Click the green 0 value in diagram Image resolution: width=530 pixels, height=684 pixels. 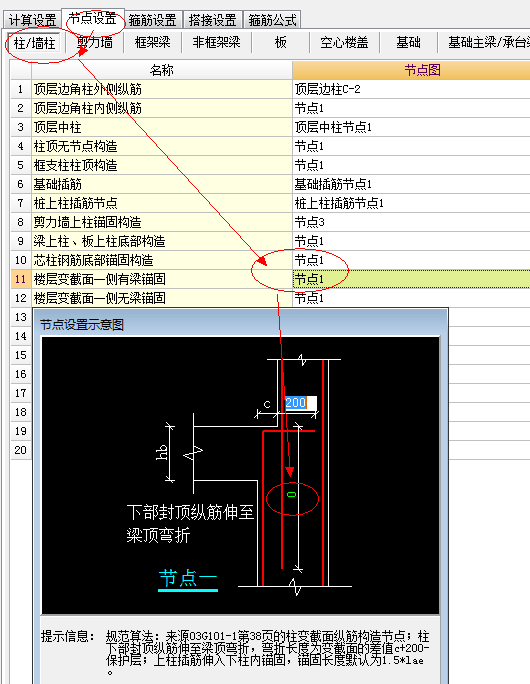pos(291,494)
